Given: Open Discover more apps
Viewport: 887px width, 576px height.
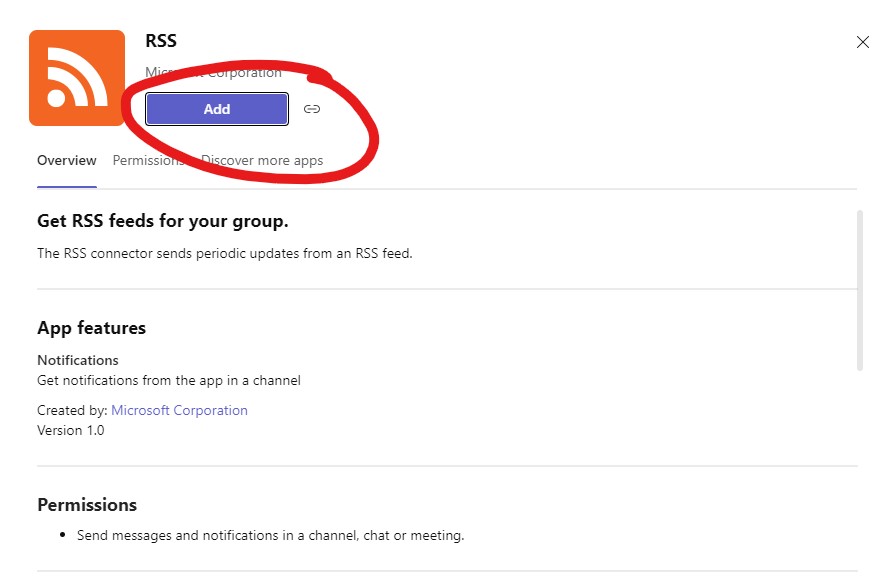Looking at the screenshot, I should pos(262,160).
